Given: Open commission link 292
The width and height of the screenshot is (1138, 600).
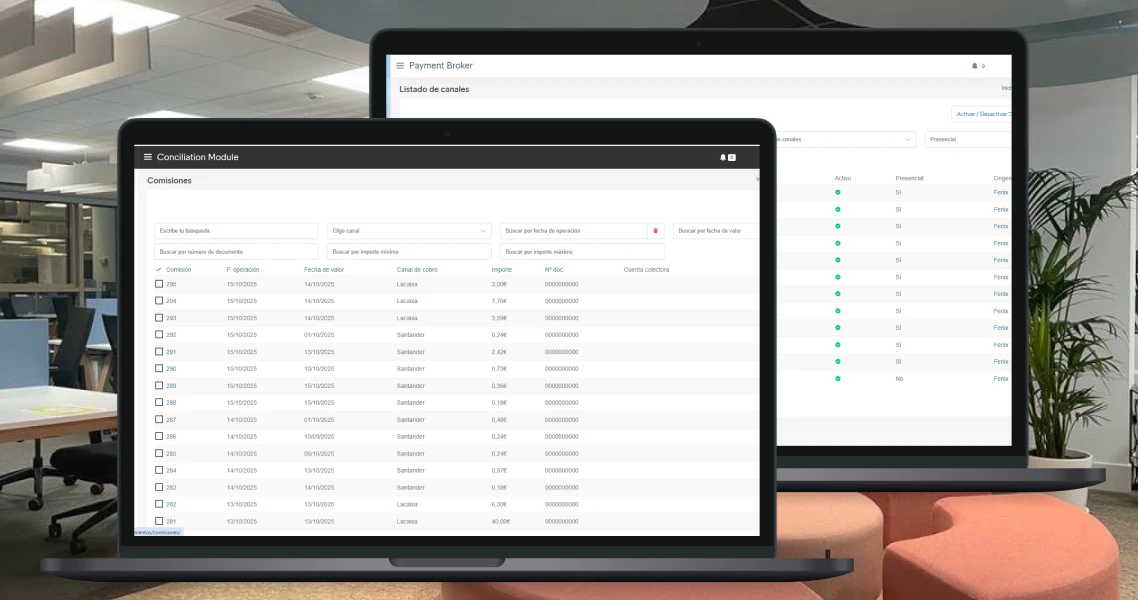Looking at the screenshot, I should coord(171,335).
